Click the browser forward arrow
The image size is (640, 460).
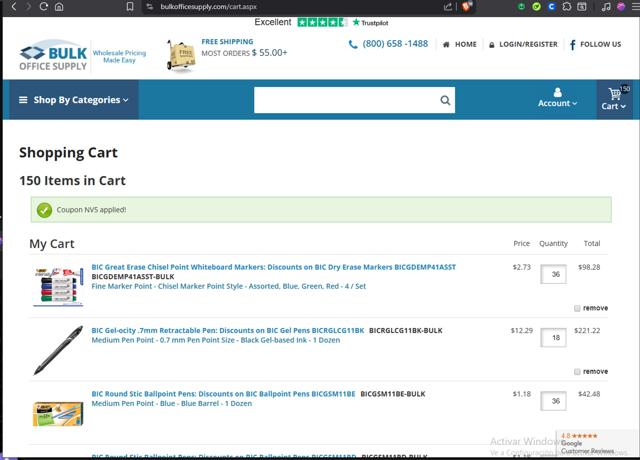coord(28,7)
